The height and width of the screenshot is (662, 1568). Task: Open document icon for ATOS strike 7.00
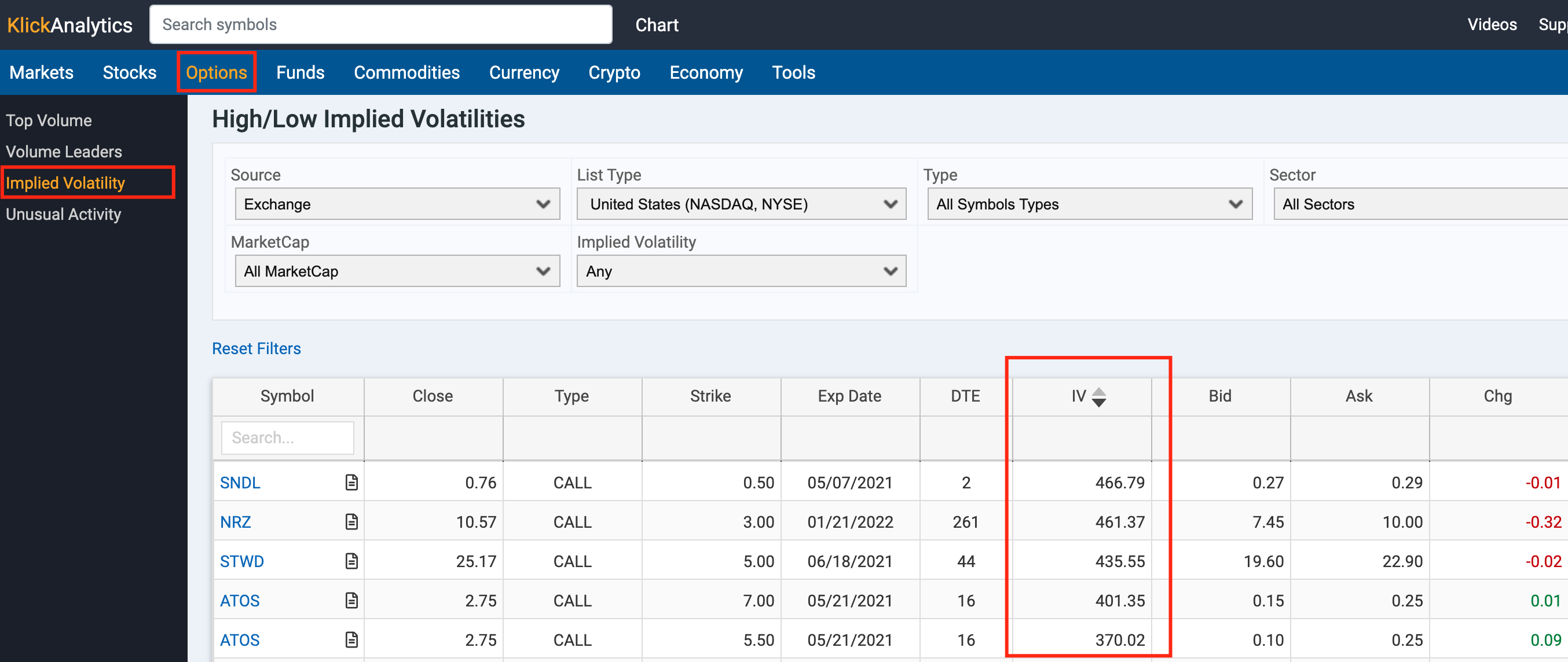pyautogui.click(x=351, y=601)
